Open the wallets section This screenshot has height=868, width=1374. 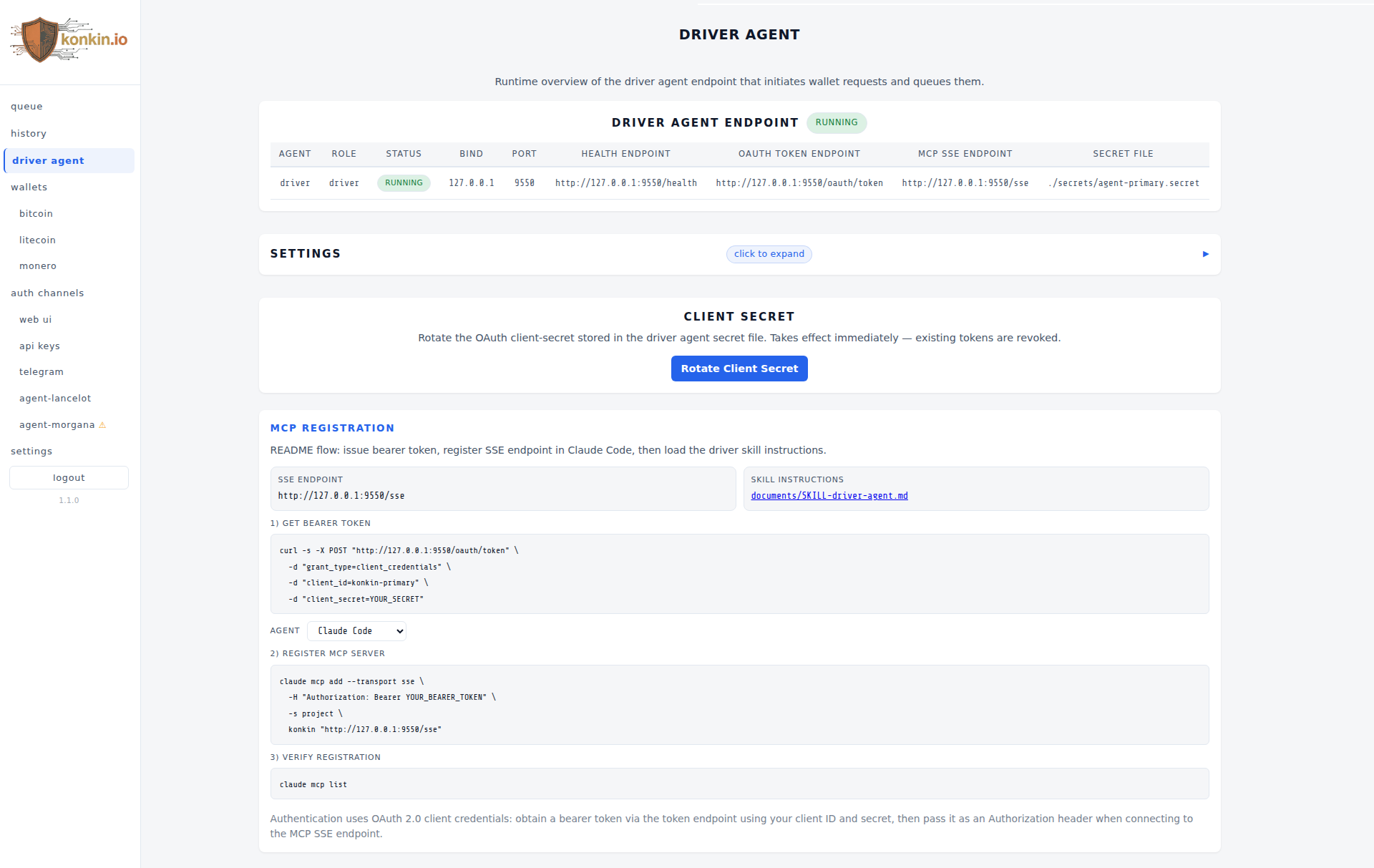pos(29,187)
